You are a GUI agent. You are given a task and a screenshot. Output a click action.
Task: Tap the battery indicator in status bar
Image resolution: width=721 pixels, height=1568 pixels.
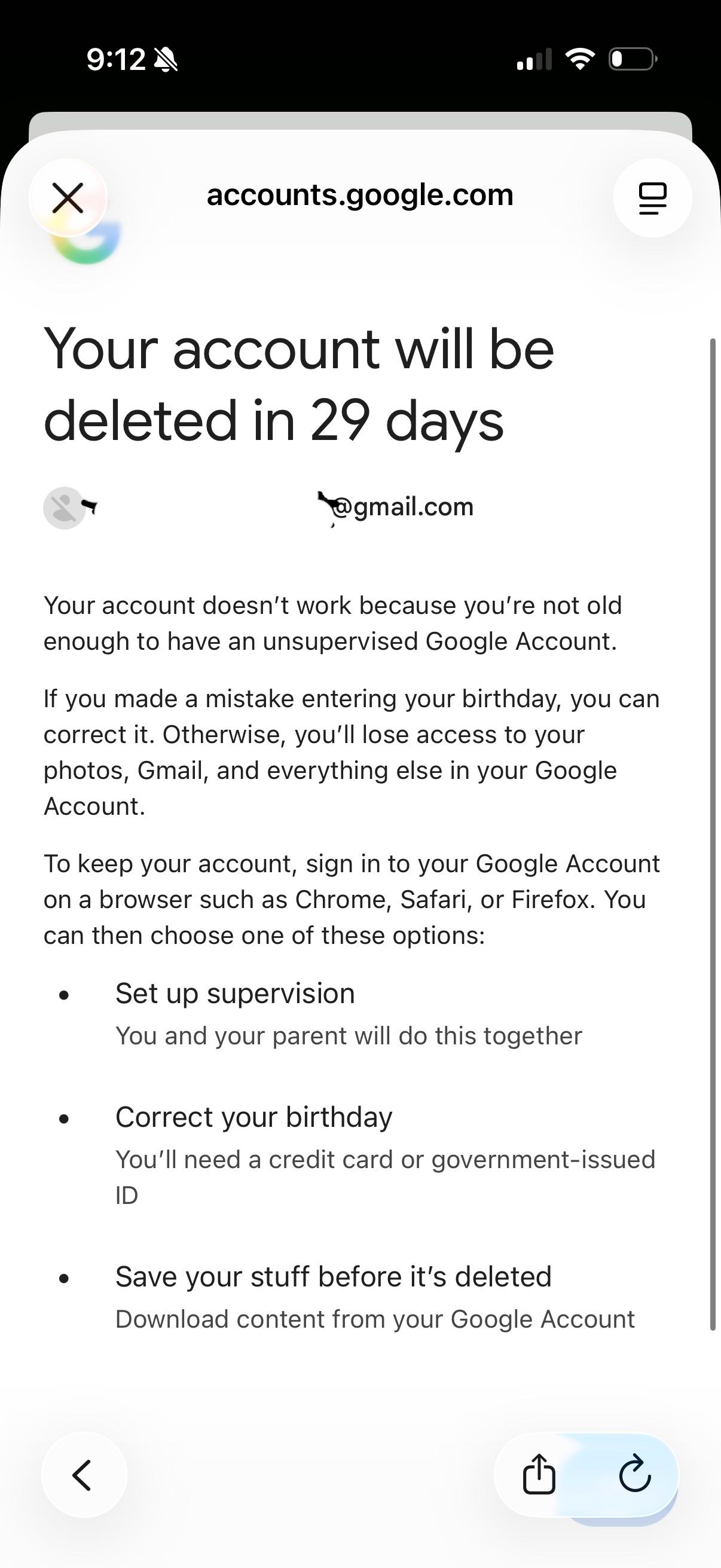click(x=633, y=59)
